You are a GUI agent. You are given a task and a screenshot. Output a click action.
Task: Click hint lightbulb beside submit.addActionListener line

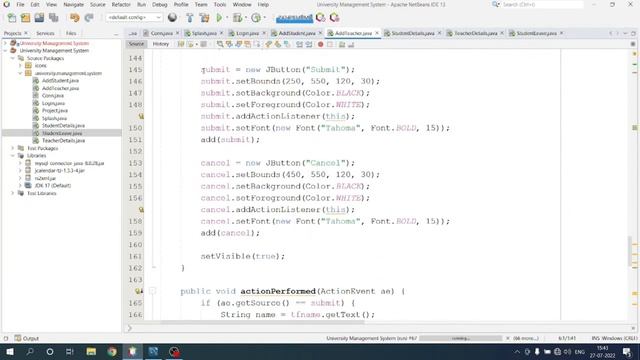point(141,116)
